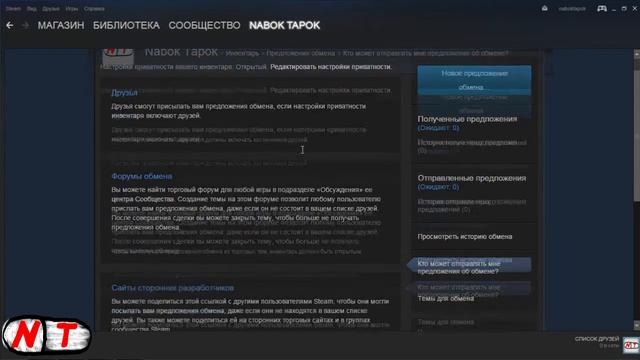Switch to the NABOK TAPOK tab
This screenshot has width=640, height=360.
[x=284, y=25]
